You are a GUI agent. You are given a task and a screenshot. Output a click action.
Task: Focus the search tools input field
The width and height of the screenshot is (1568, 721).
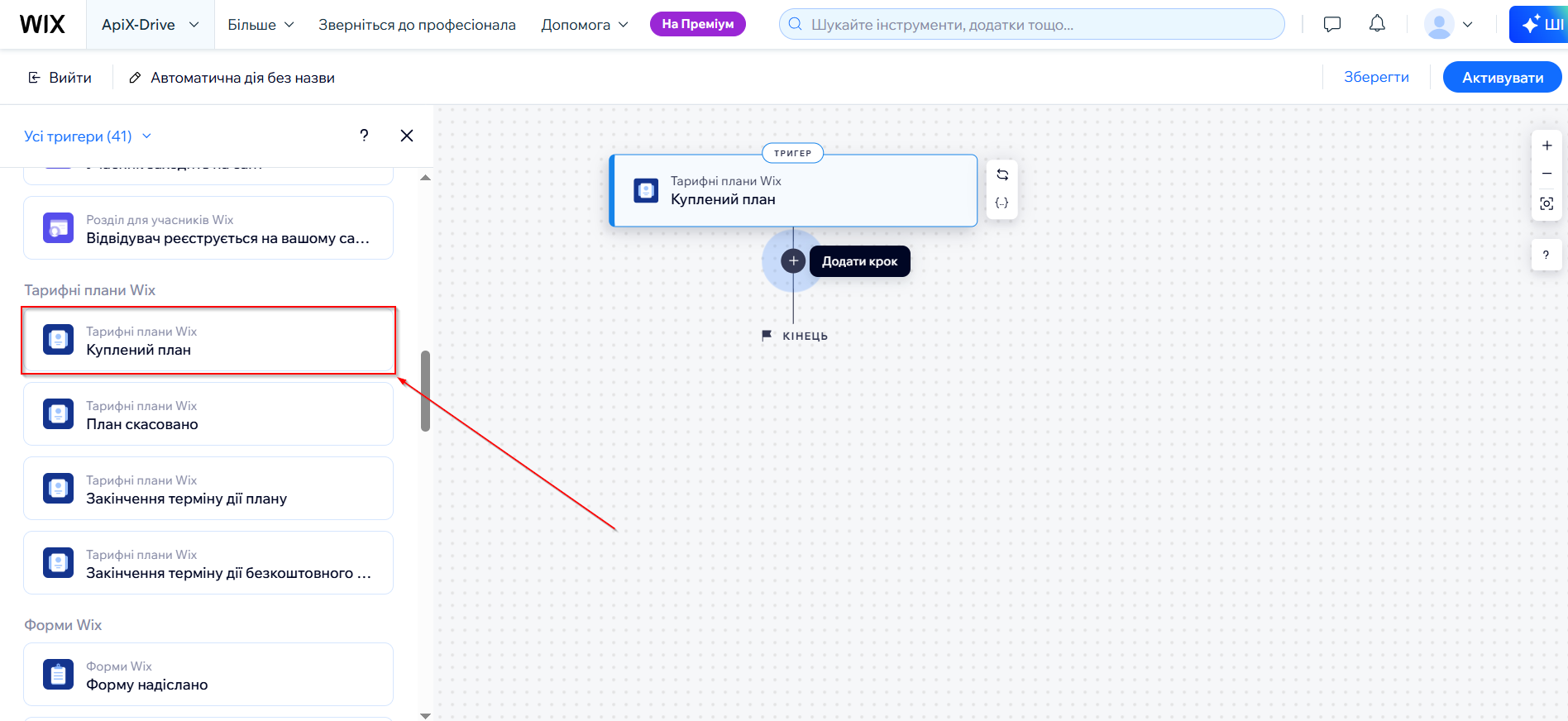coord(1031,24)
